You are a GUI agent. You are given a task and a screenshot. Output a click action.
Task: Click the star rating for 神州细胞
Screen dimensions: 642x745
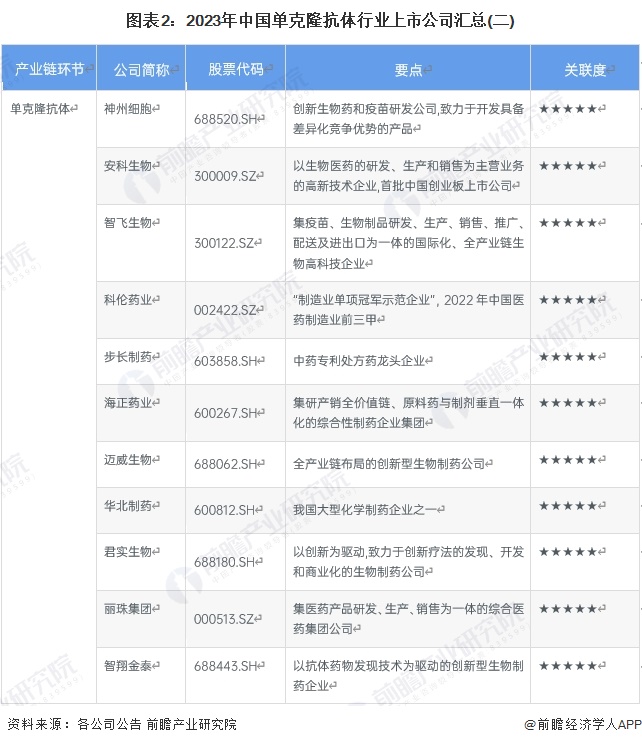click(x=568, y=109)
